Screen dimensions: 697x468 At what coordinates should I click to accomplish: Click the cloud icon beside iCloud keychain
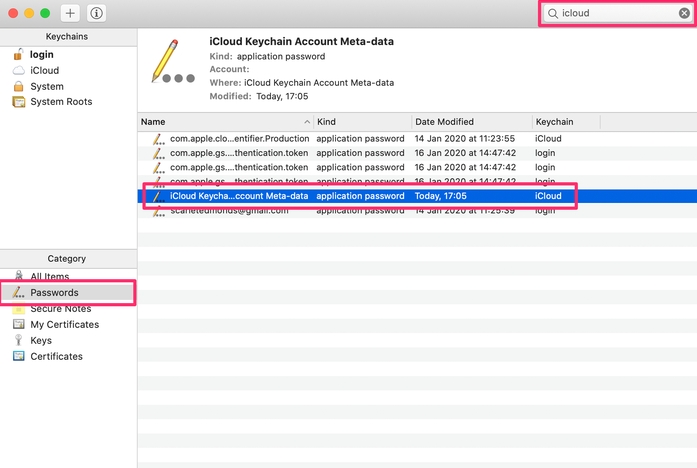(18, 70)
